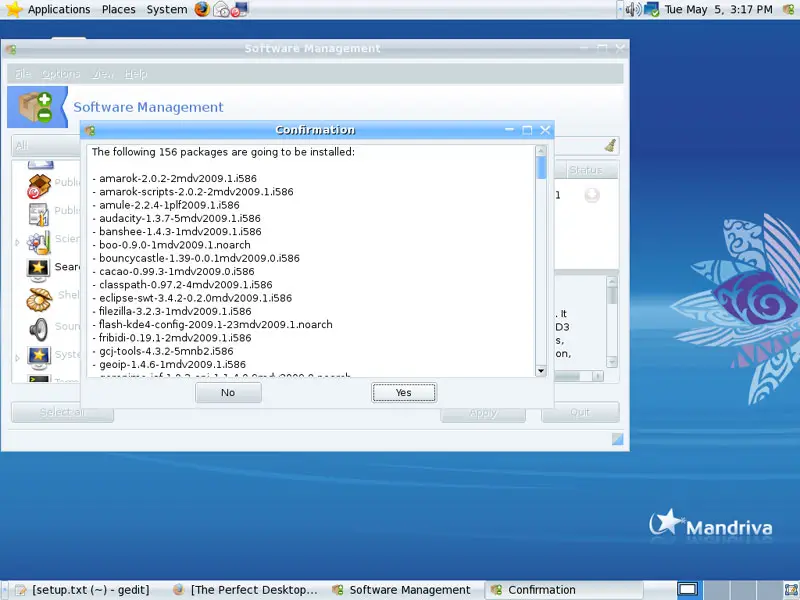Click the scroll up arrow of package list
The image size is (800, 600).
(x=541, y=151)
